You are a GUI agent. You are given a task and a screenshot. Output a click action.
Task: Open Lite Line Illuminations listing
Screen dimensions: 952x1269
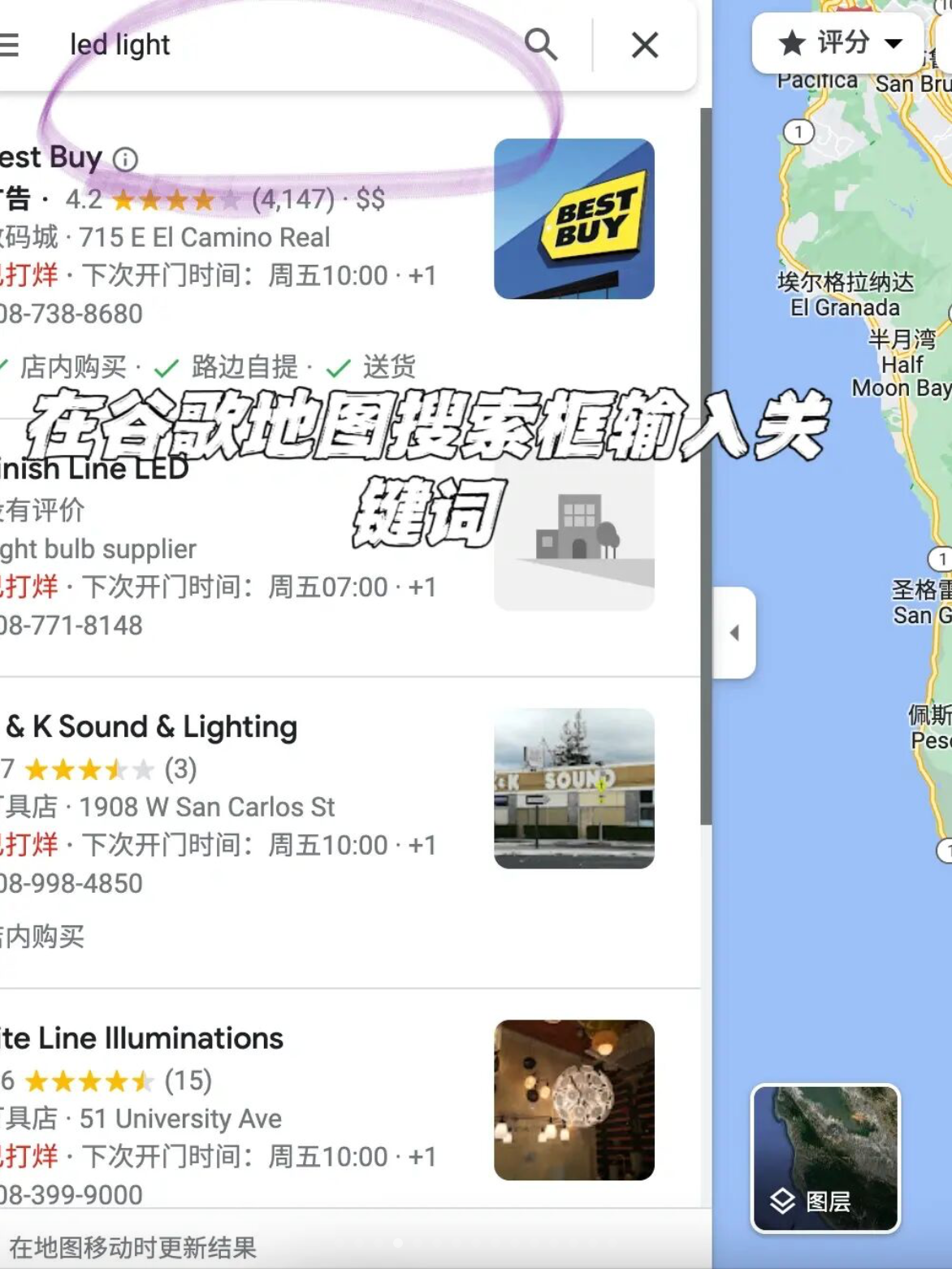(x=142, y=1038)
